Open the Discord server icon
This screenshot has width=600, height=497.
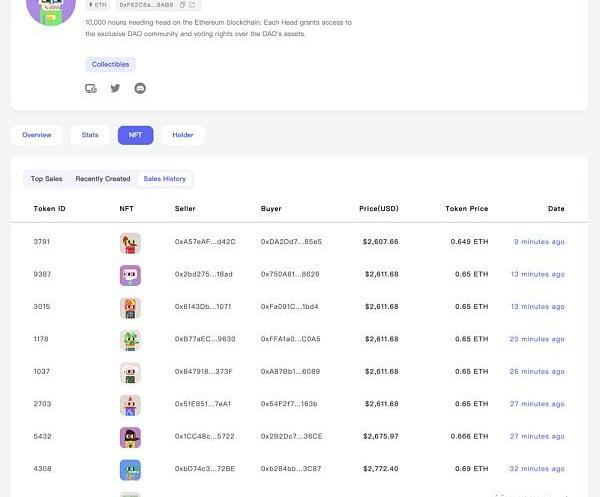coord(139,88)
